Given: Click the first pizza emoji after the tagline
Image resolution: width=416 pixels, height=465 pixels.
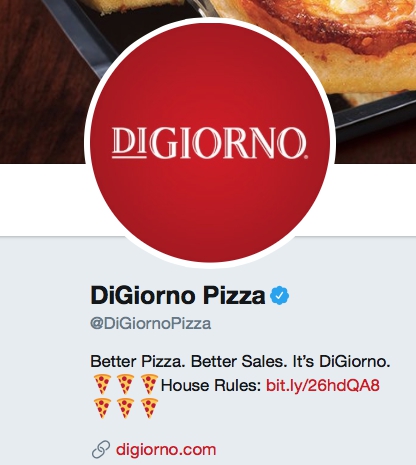Looking at the screenshot, I should tap(102, 384).
